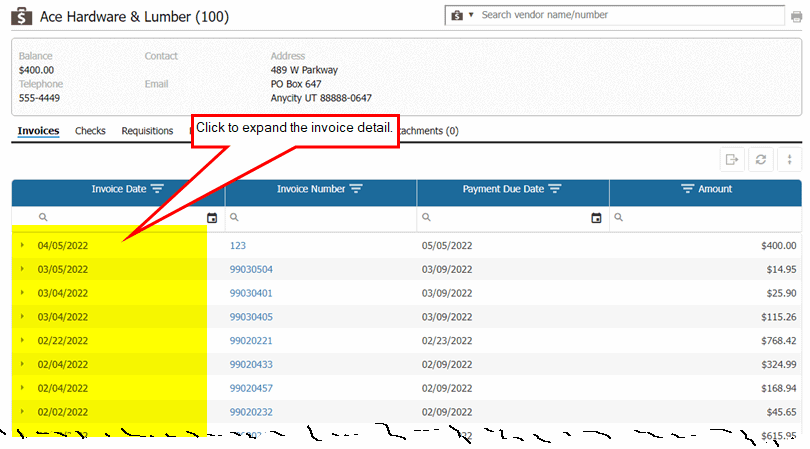Click the $400.00 balance value
The image size is (810, 449).
coord(36,70)
